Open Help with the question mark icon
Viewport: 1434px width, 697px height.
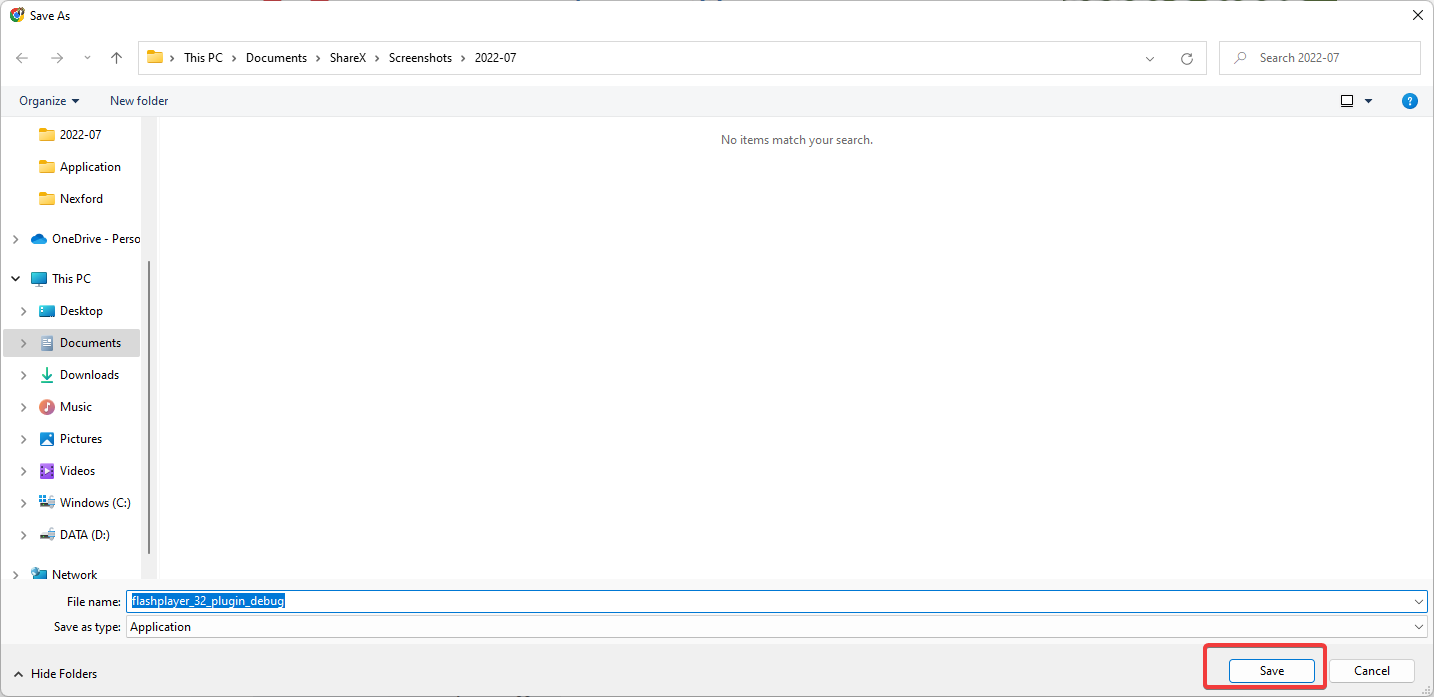pos(1410,101)
